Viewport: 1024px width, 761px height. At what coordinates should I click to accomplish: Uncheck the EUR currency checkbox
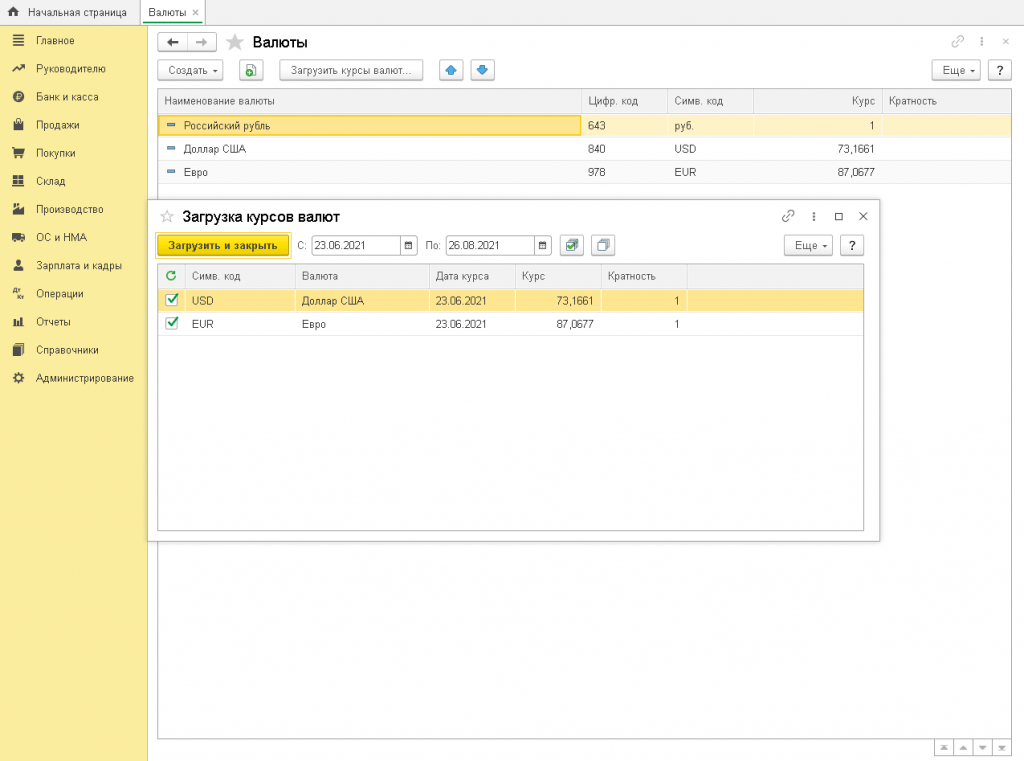(x=172, y=323)
